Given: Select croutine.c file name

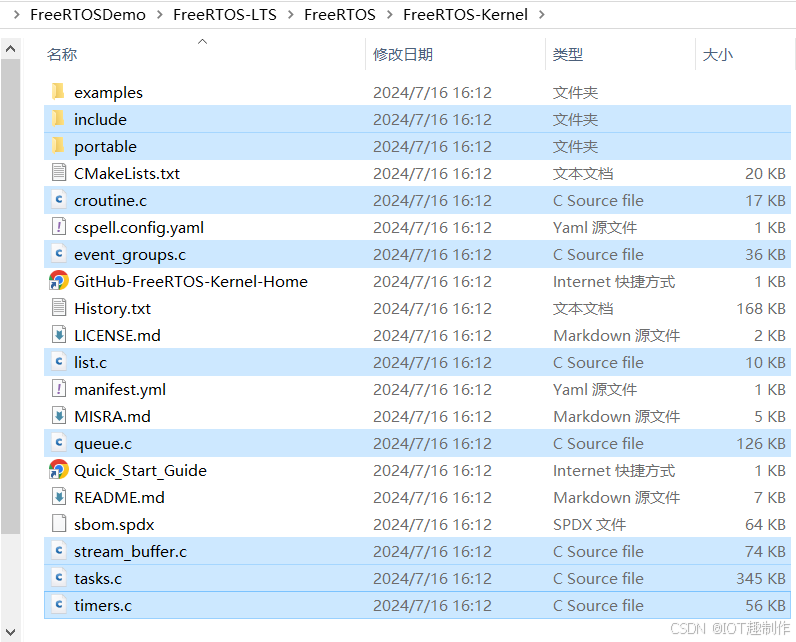Looking at the screenshot, I should tap(110, 200).
